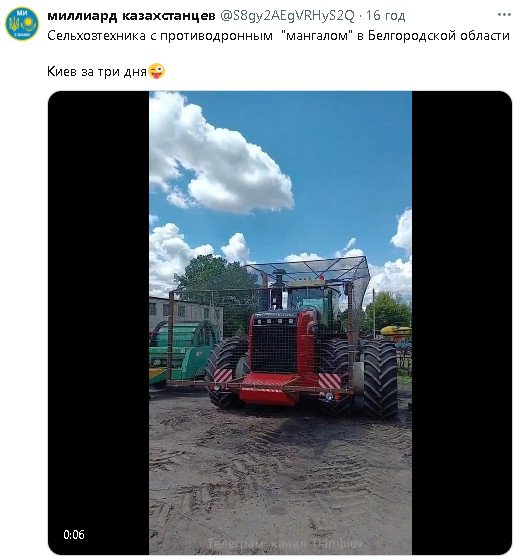Click the tweet text about Сельхозтехника
Image resolution: width=521 pixels, height=560 pixels.
pyautogui.click(x=278, y=36)
